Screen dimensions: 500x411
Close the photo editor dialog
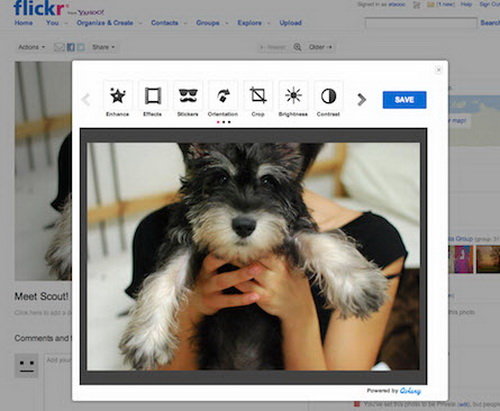[438, 70]
